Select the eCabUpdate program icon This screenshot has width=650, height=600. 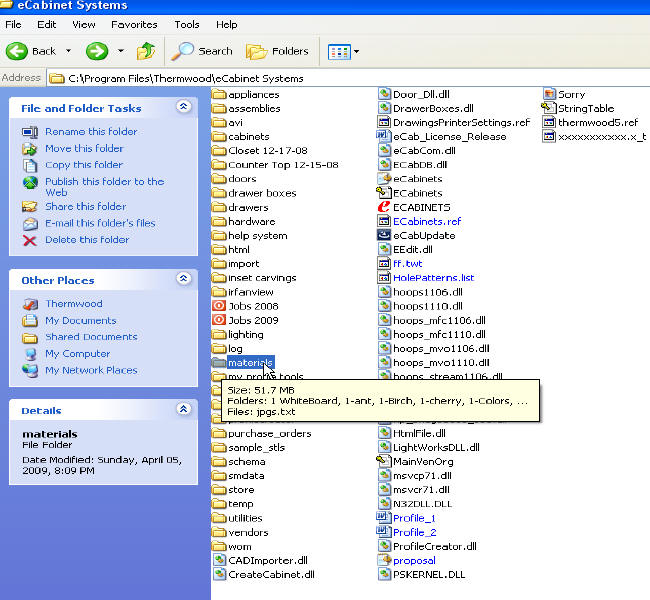pyautogui.click(x=384, y=235)
